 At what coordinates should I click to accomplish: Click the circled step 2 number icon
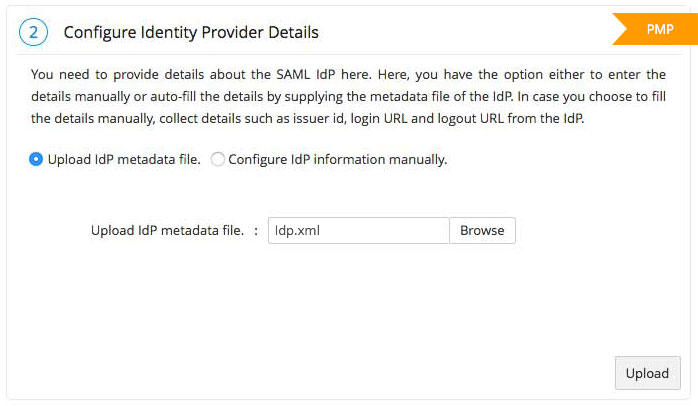(x=33, y=32)
